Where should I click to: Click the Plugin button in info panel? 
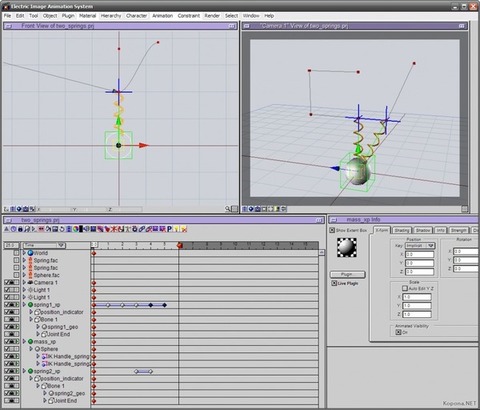[x=348, y=274]
